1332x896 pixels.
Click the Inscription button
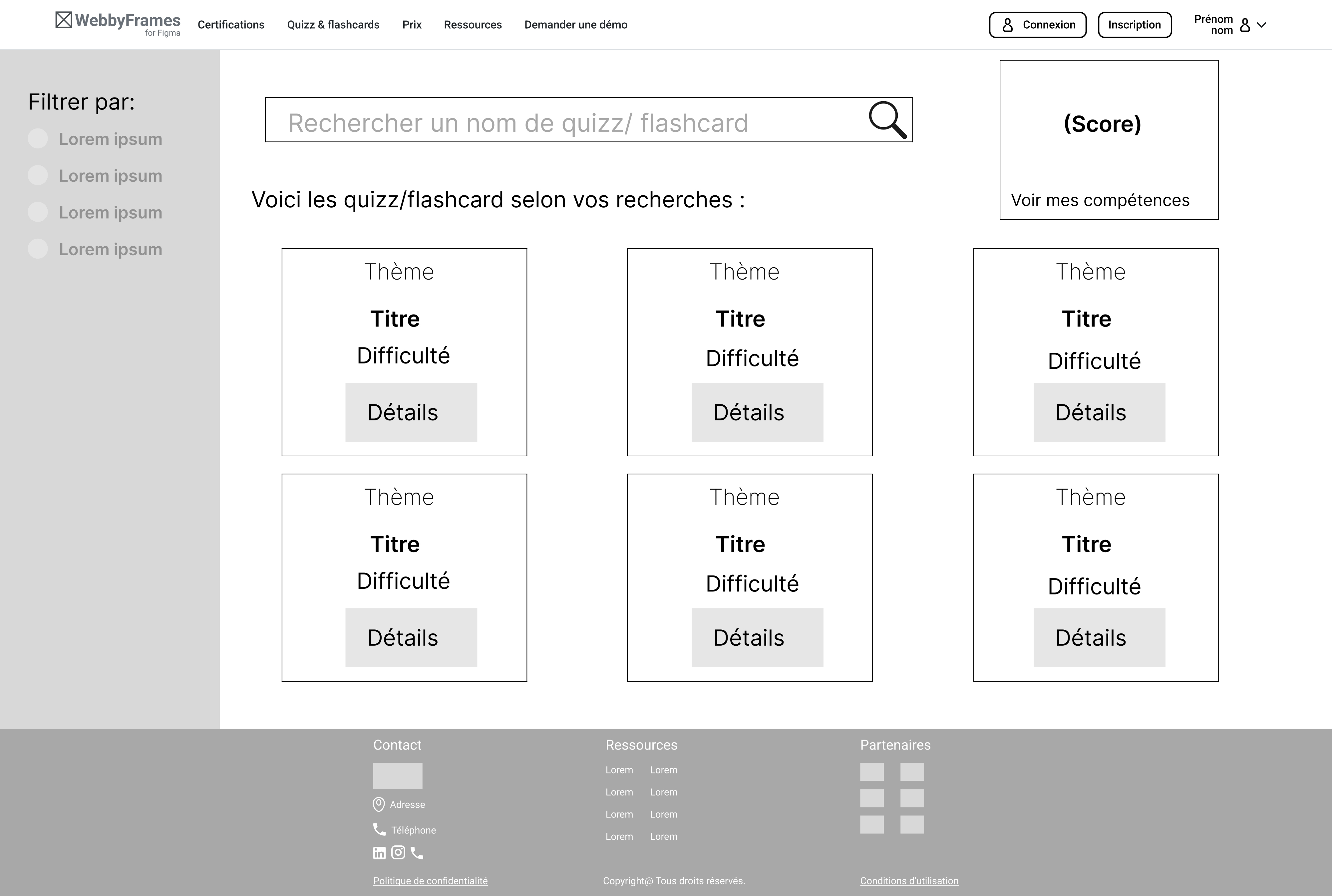[x=1135, y=25]
